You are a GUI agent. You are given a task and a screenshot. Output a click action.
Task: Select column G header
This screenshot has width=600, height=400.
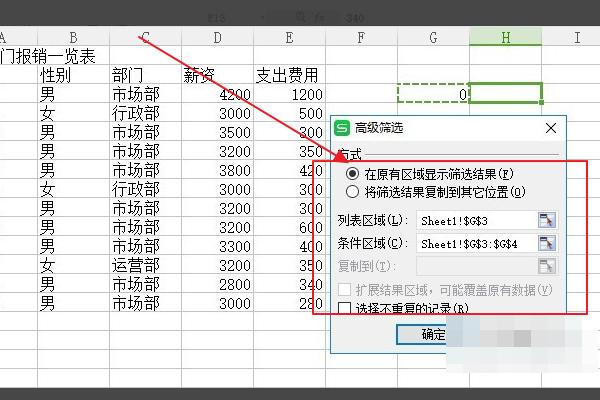point(433,38)
